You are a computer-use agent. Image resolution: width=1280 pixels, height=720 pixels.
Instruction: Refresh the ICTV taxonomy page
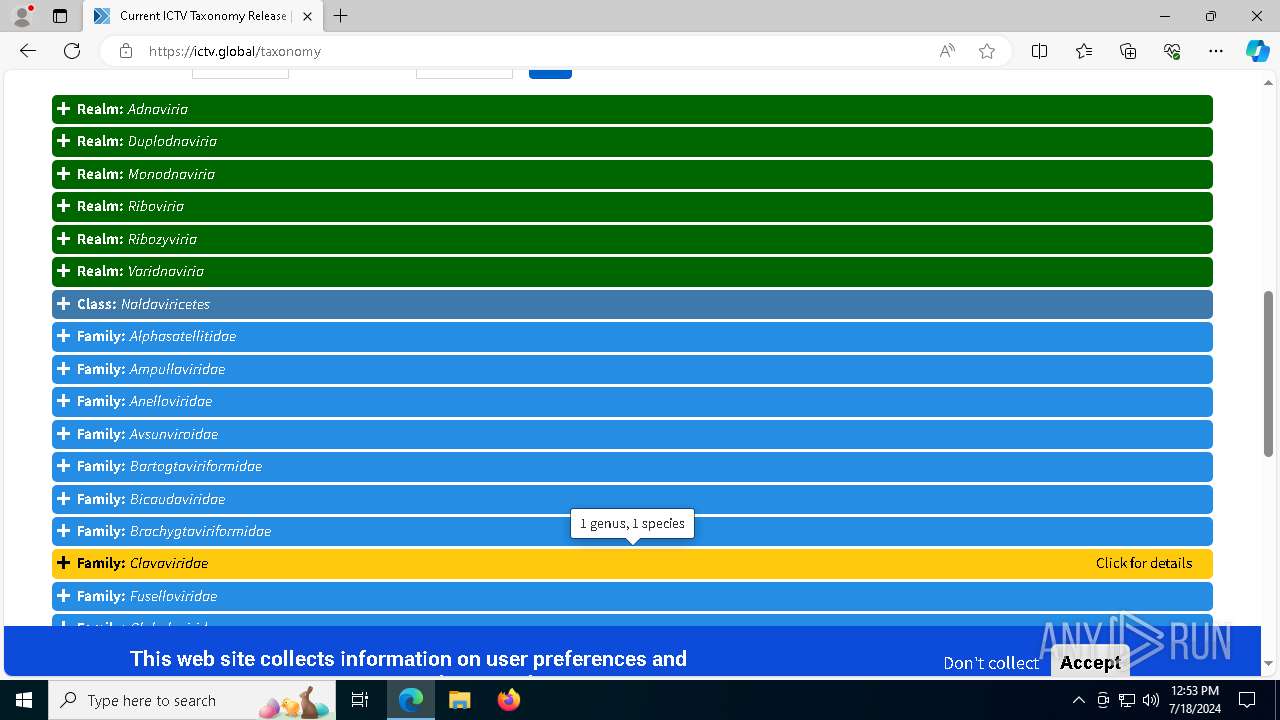72,51
